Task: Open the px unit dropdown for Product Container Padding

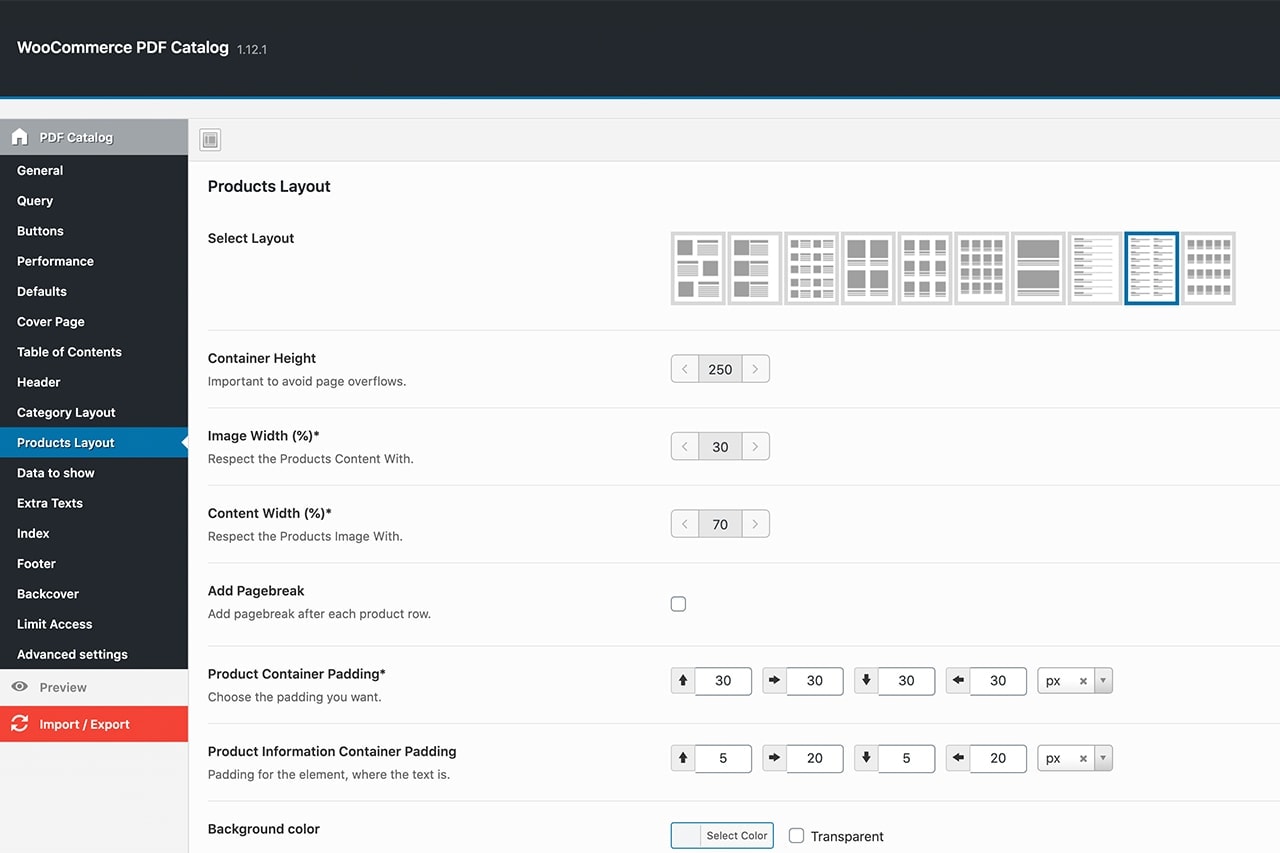Action: [x=1102, y=680]
